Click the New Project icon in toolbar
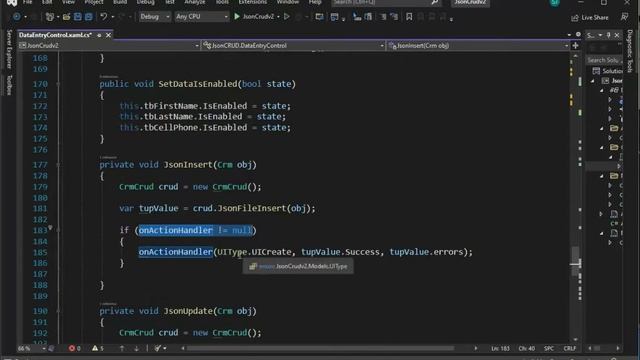This screenshot has width=640, height=360. coord(50,17)
